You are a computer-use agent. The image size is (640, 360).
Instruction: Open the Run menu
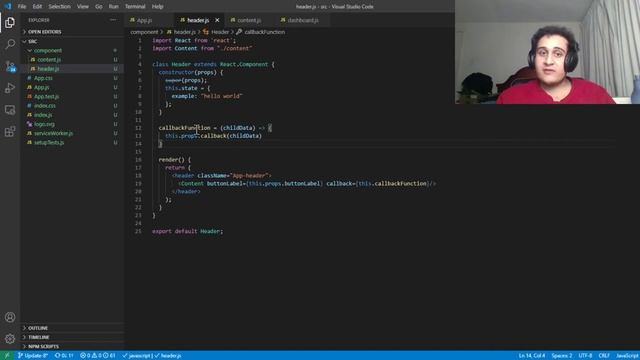coord(113,7)
